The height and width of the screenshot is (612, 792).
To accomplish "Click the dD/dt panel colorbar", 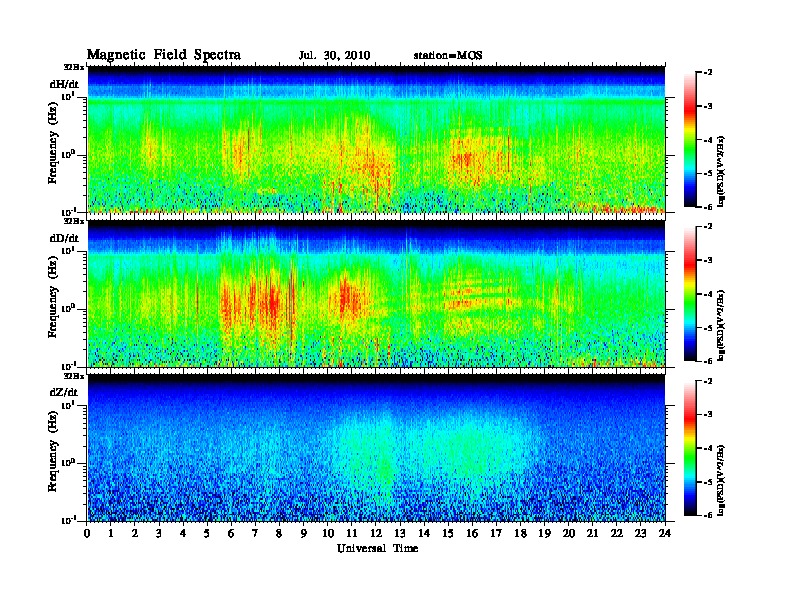I will tap(690, 294).
